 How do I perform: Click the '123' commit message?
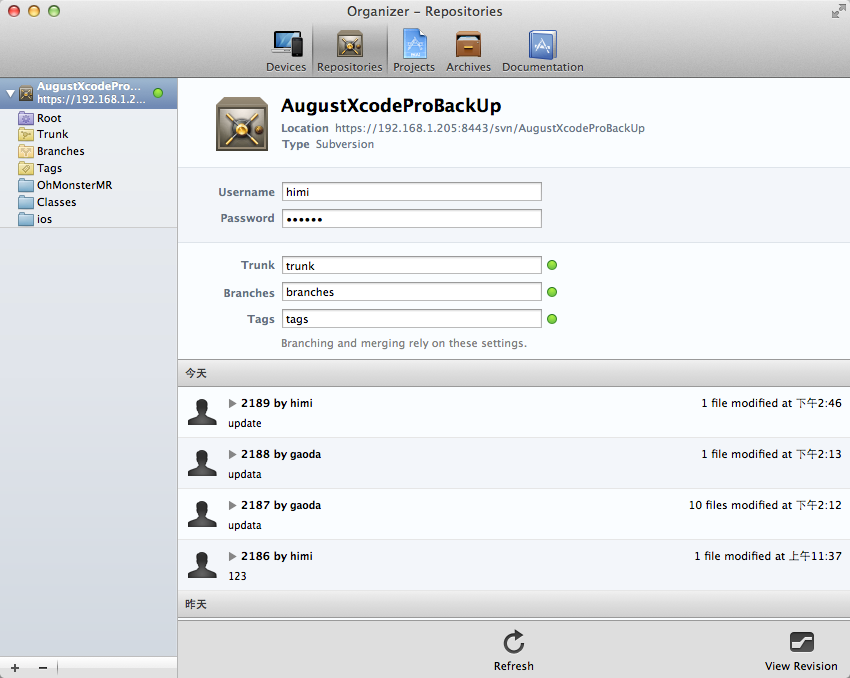pos(237,576)
